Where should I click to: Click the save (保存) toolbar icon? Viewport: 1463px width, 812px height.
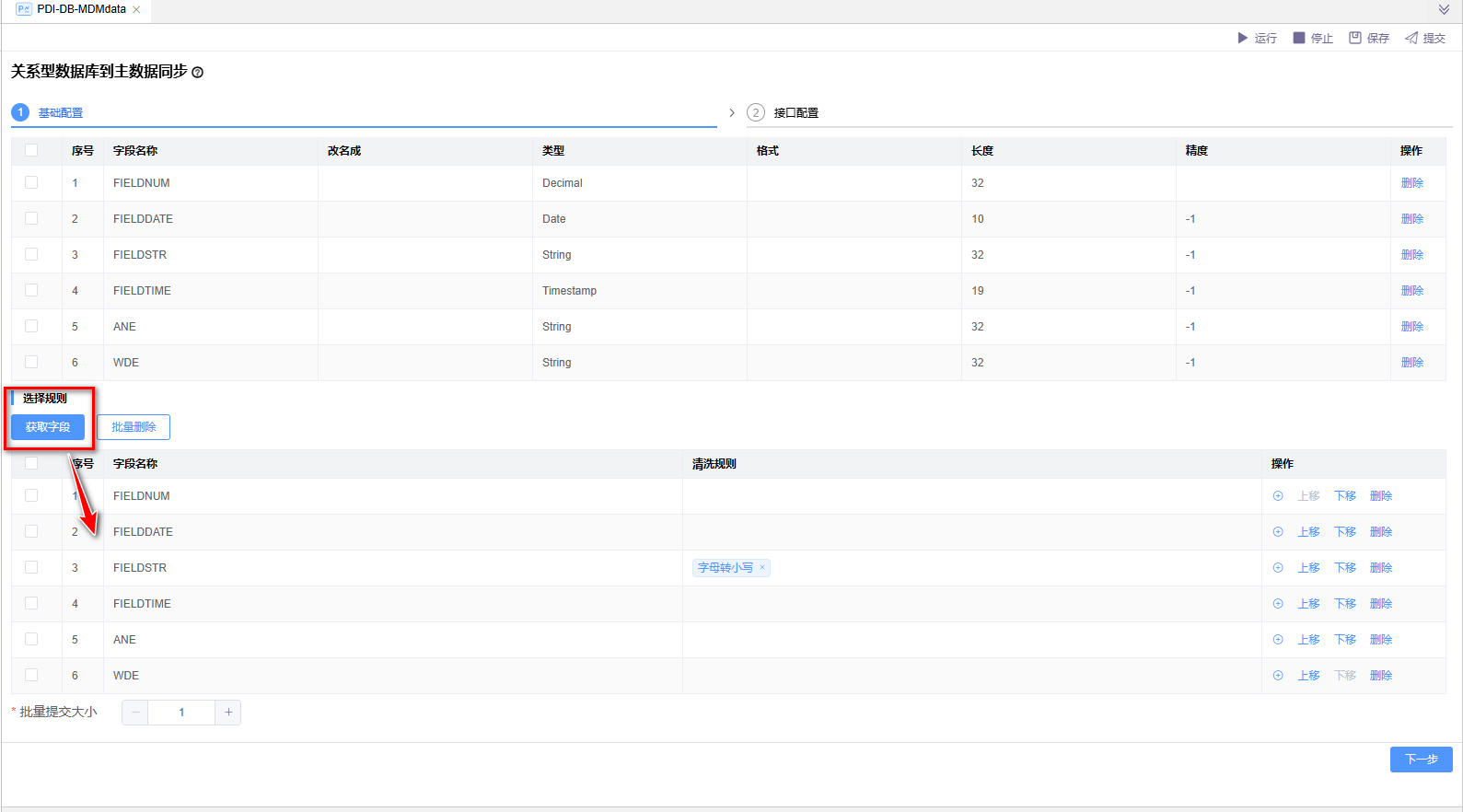tap(1355, 38)
